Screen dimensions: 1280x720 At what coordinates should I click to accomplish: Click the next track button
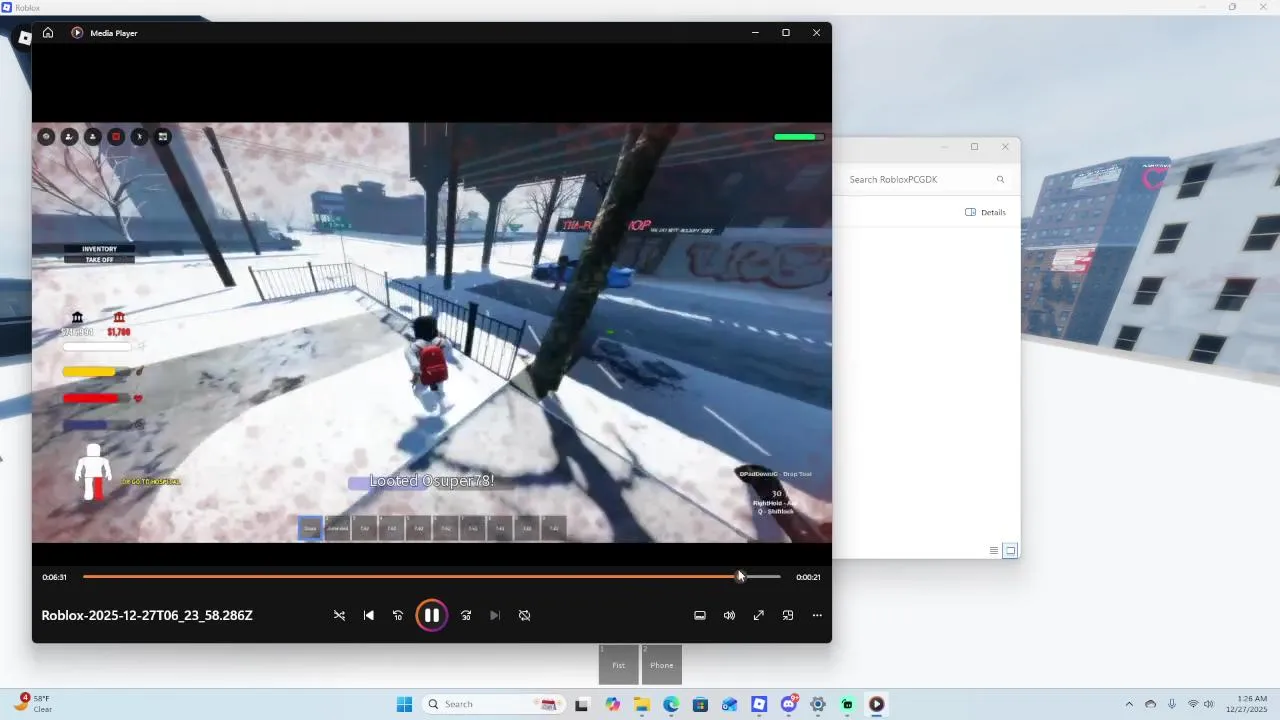click(x=495, y=615)
